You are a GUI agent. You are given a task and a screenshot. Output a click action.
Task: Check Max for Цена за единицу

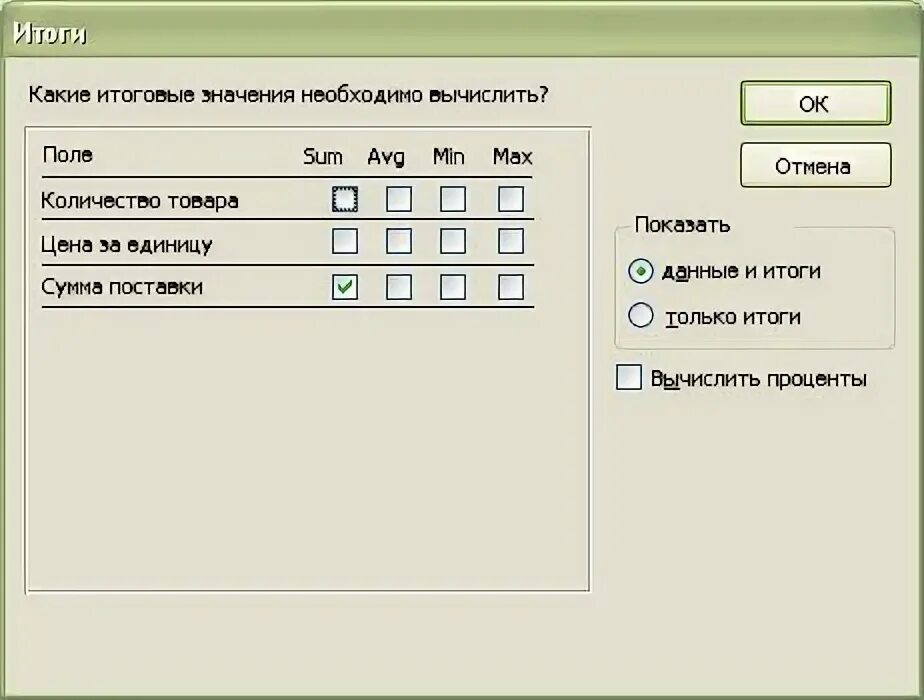pyautogui.click(x=510, y=241)
